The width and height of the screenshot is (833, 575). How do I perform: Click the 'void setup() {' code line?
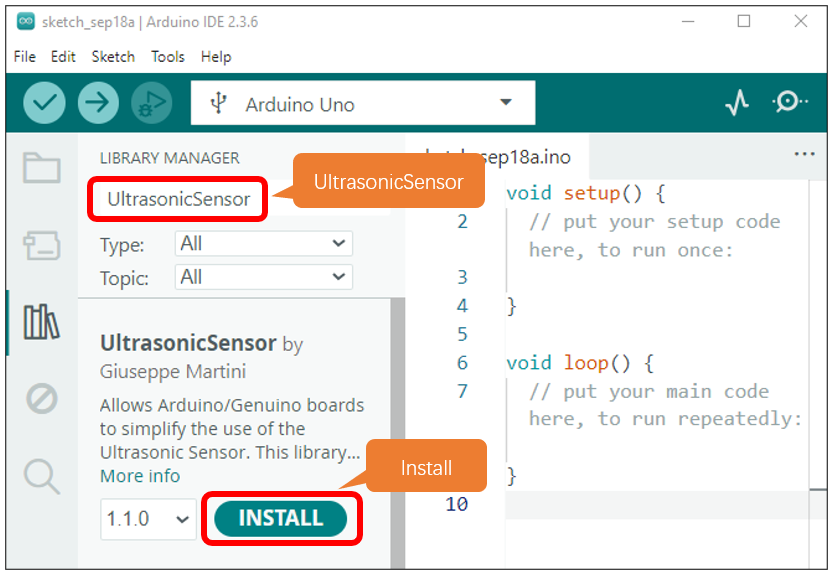pyautogui.click(x=585, y=193)
